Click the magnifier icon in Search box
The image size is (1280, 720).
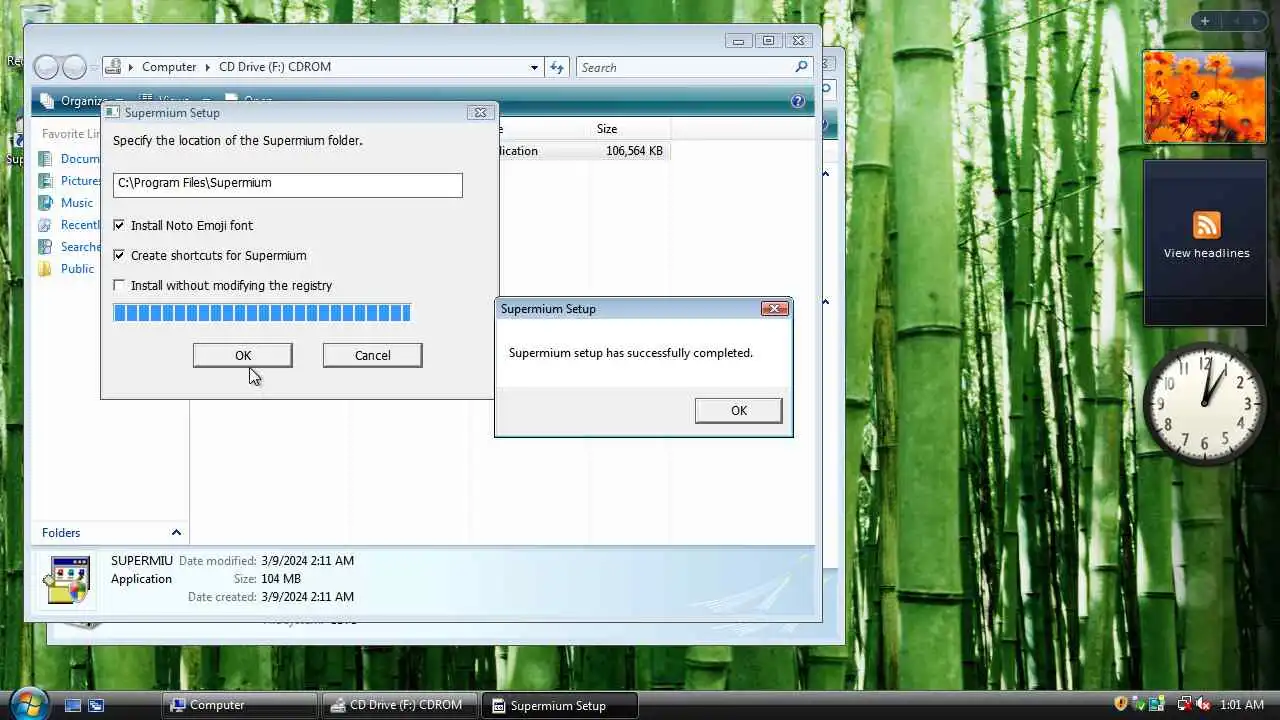[801, 67]
